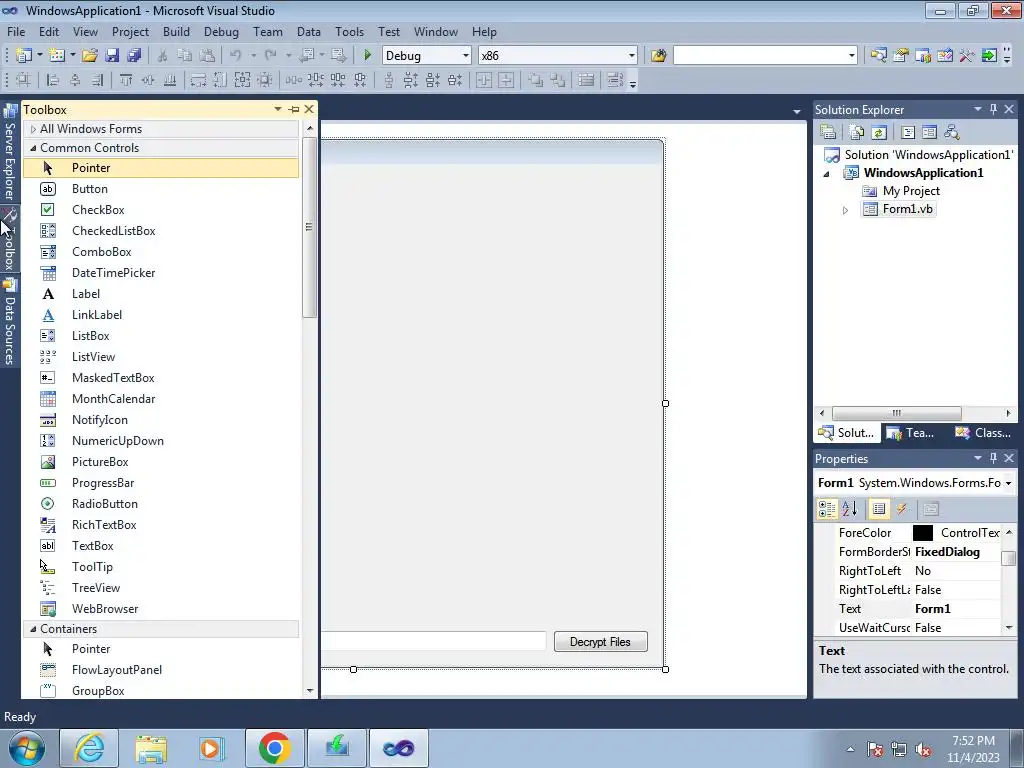Click Refresh icon in Solution Explorer toolbar
This screenshot has width=1024, height=768.
879,133
